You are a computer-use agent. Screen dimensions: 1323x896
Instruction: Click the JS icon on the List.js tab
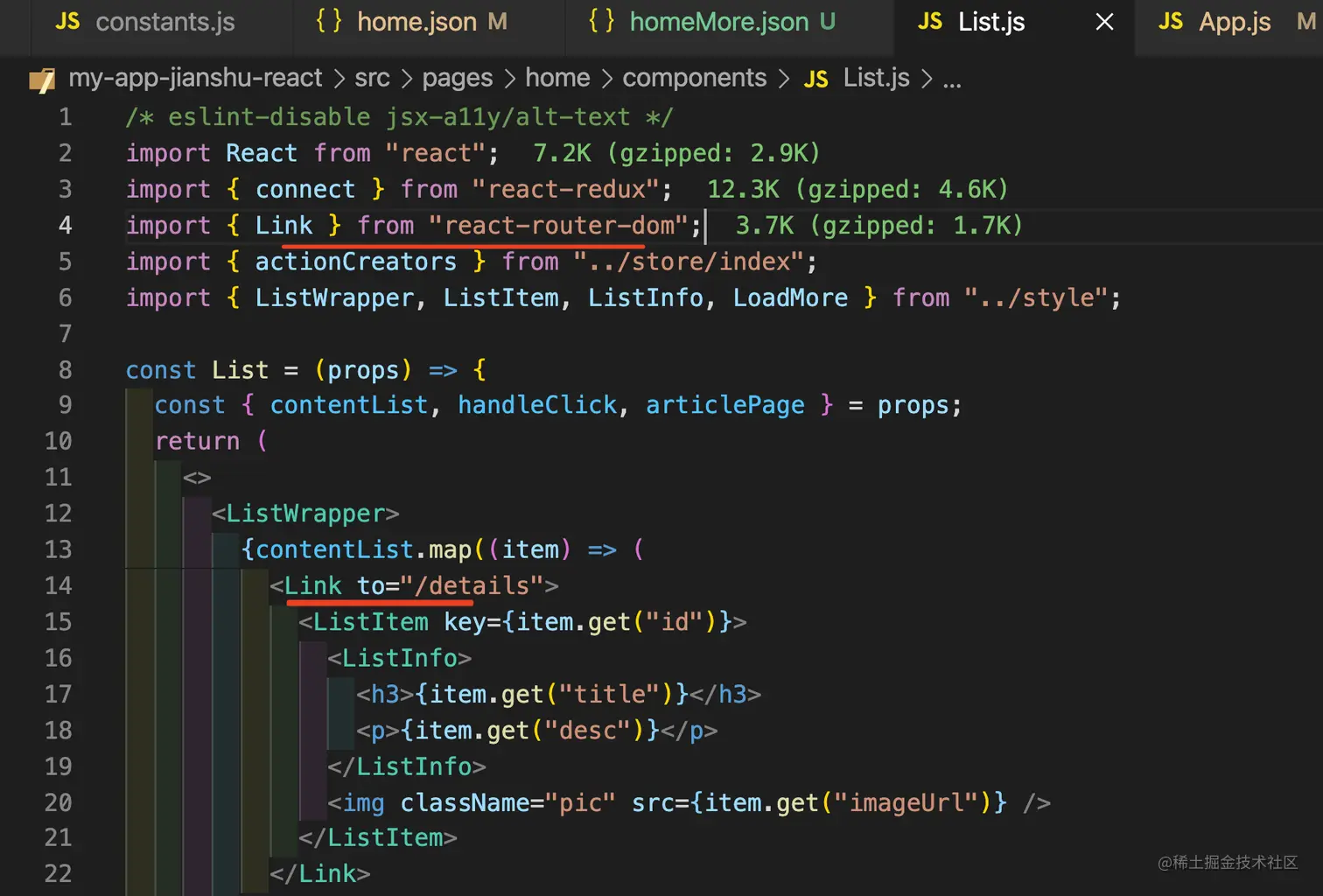coord(930,22)
